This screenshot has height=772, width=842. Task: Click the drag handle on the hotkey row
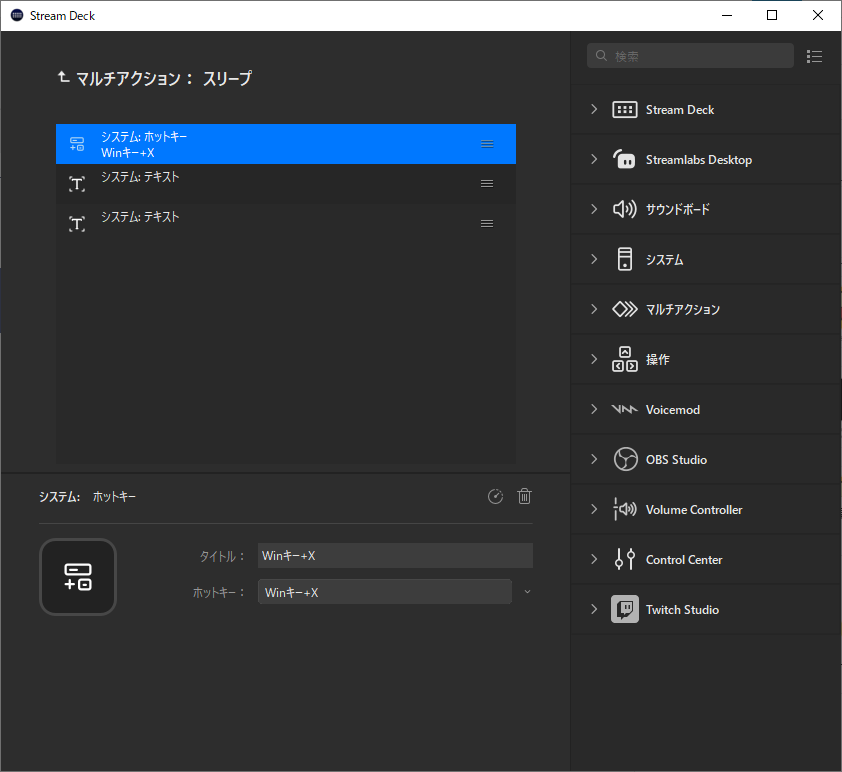click(x=487, y=144)
